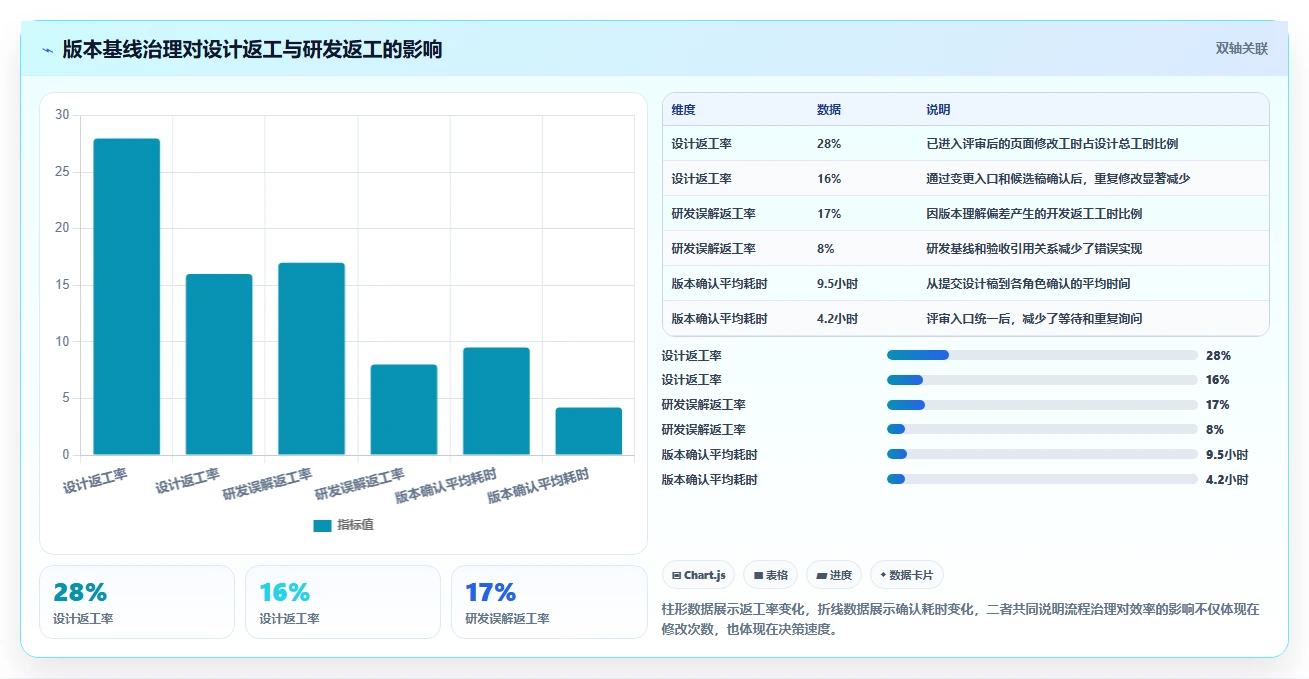Click the chart bar reaching 16
Viewport: 1309px width, 679px height.
click(219, 364)
